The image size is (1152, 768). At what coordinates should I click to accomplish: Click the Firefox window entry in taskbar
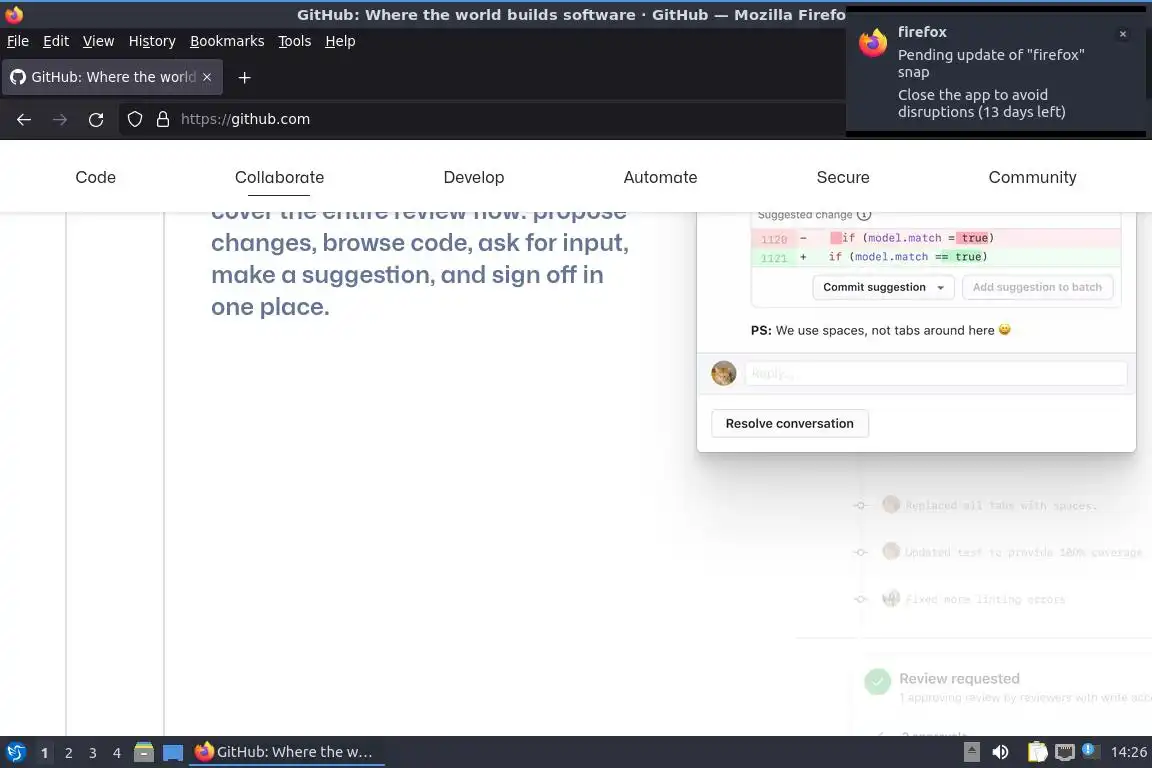[x=287, y=752]
